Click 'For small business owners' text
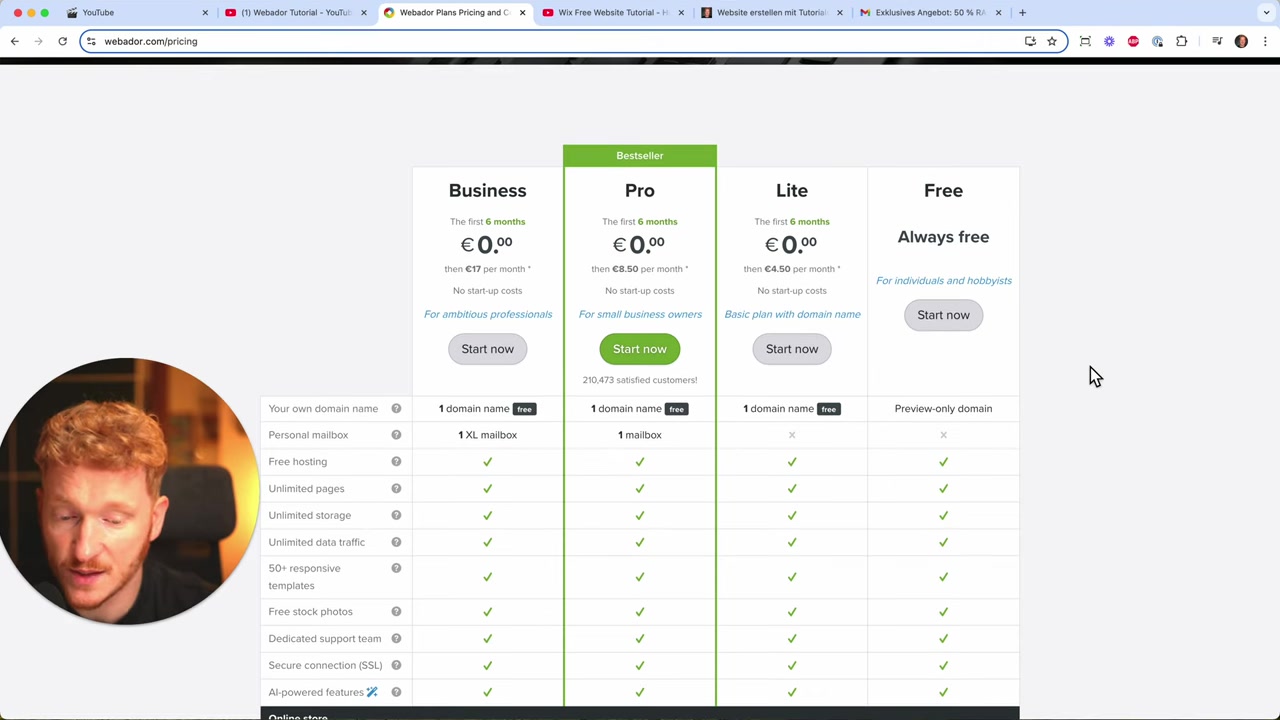The width and height of the screenshot is (1280, 720). pyautogui.click(x=640, y=314)
